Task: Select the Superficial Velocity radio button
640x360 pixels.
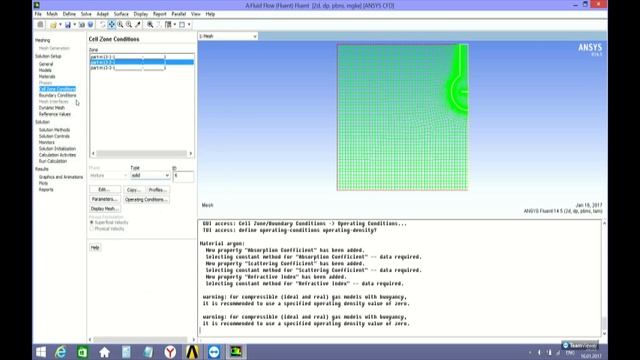Action: [x=92, y=222]
